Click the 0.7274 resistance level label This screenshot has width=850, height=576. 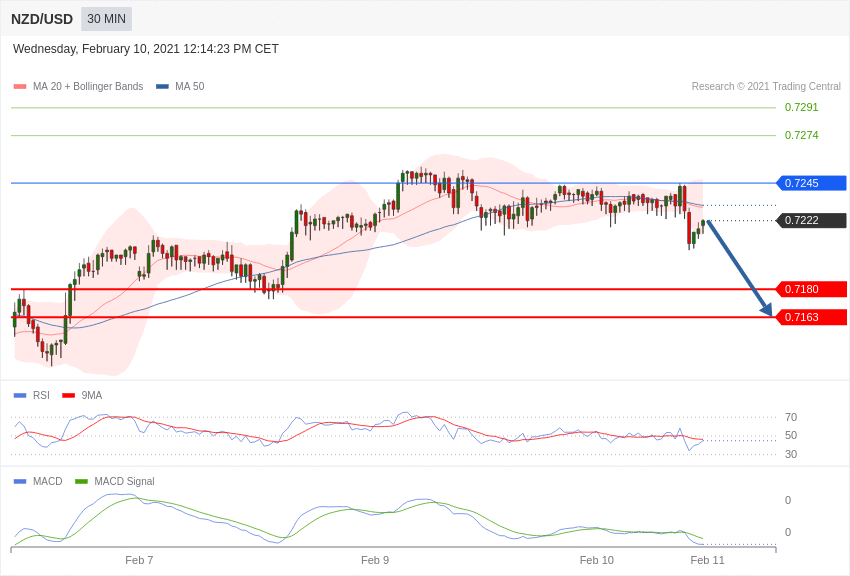click(x=801, y=135)
